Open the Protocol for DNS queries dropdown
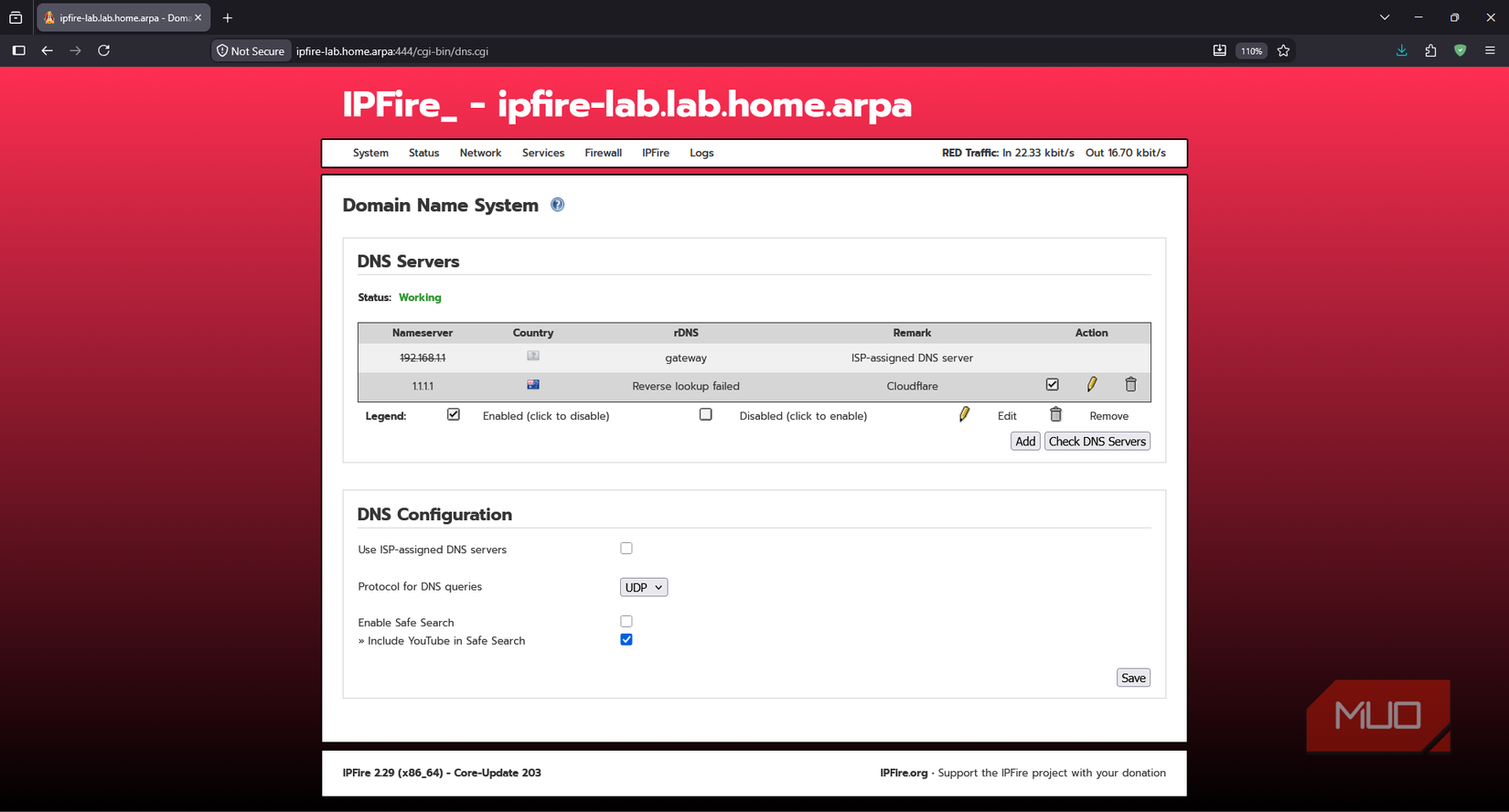The height and width of the screenshot is (812, 1509). coord(644,587)
